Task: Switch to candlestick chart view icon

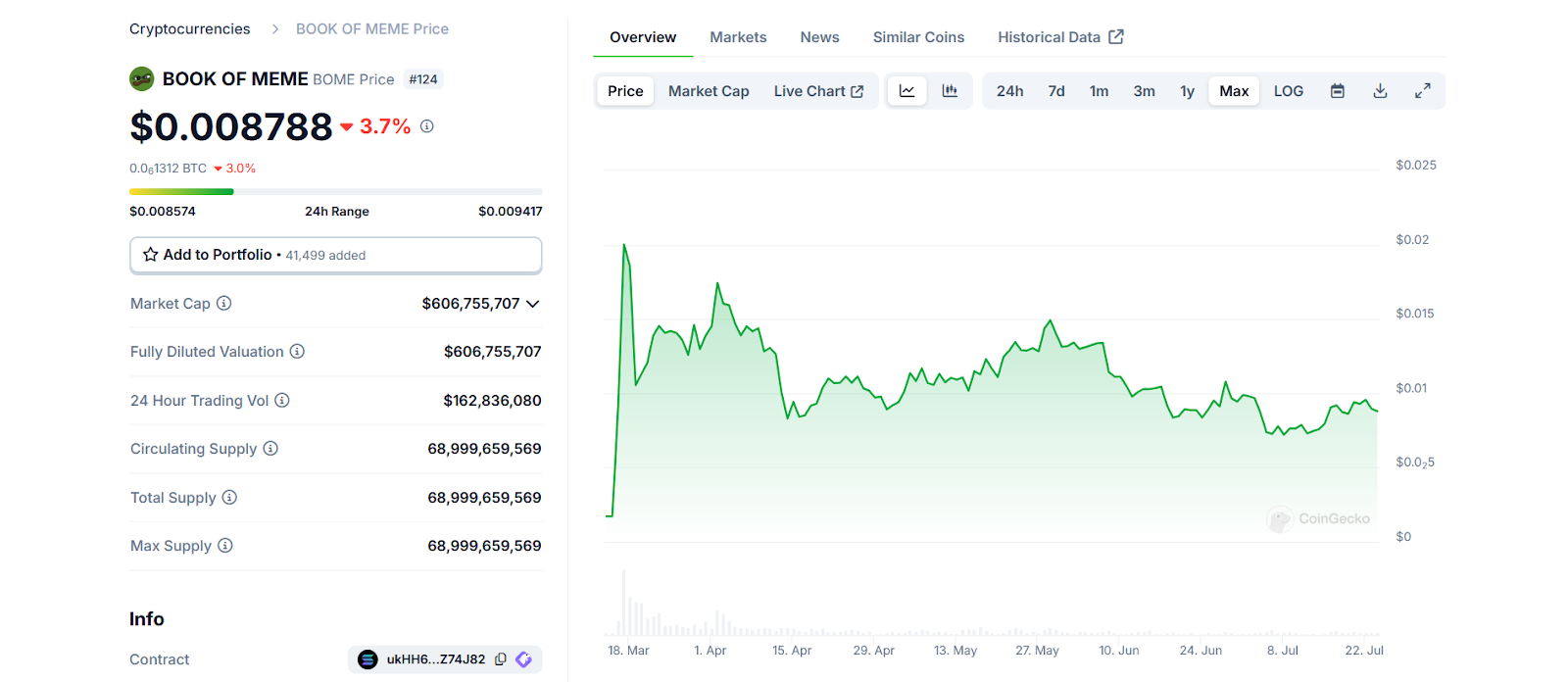Action: pyautogui.click(x=950, y=91)
